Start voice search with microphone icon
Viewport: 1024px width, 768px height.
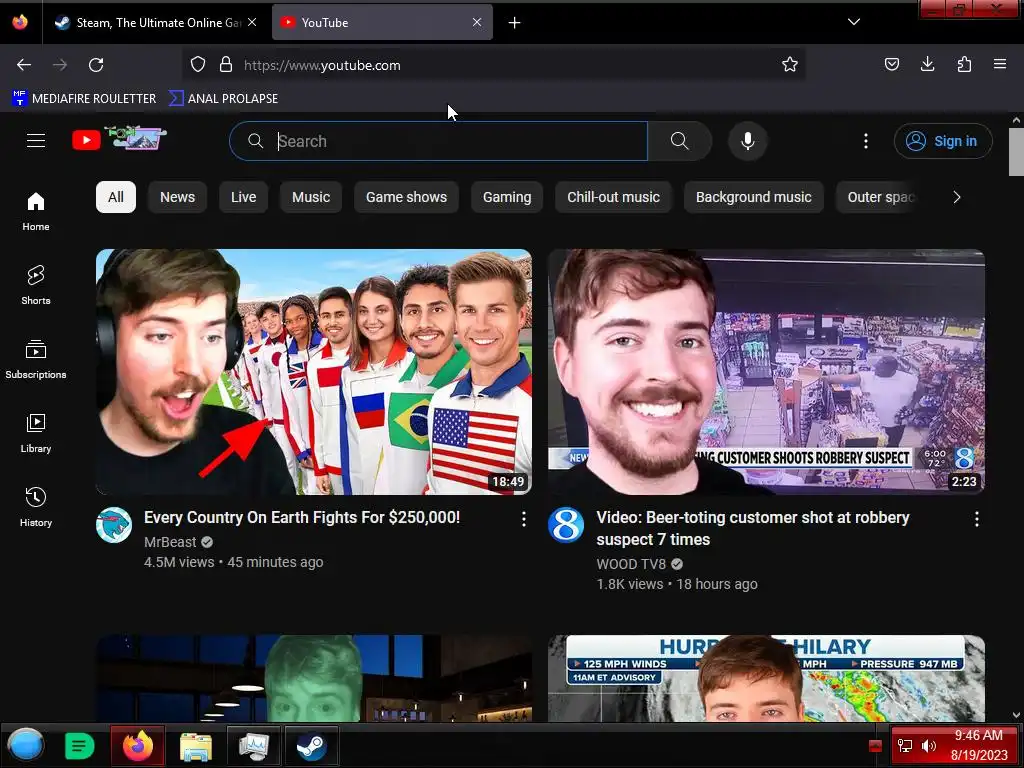pyautogui.click(x=748, y=141)
